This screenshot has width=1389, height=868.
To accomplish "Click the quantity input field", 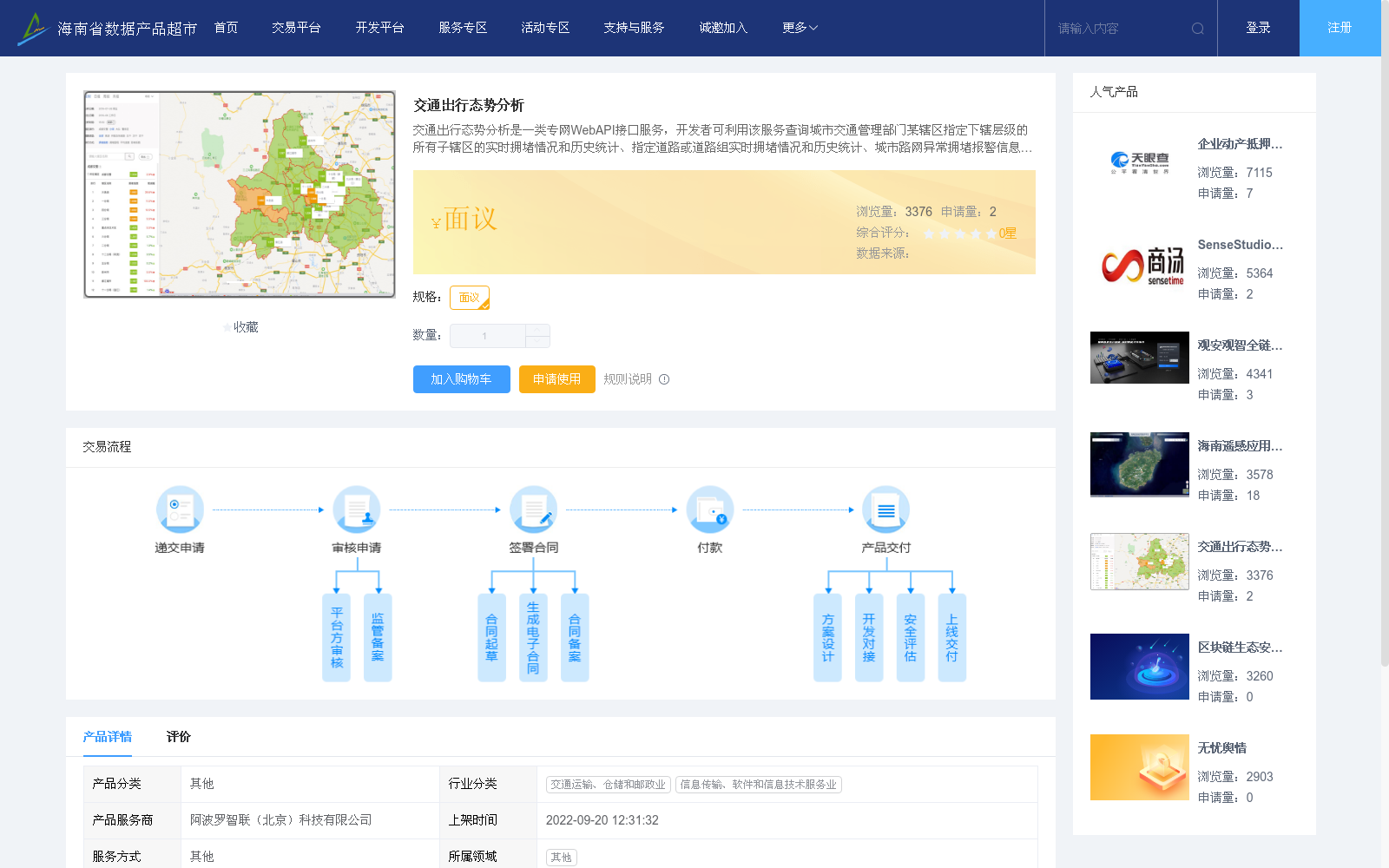I will click(488, 336).
